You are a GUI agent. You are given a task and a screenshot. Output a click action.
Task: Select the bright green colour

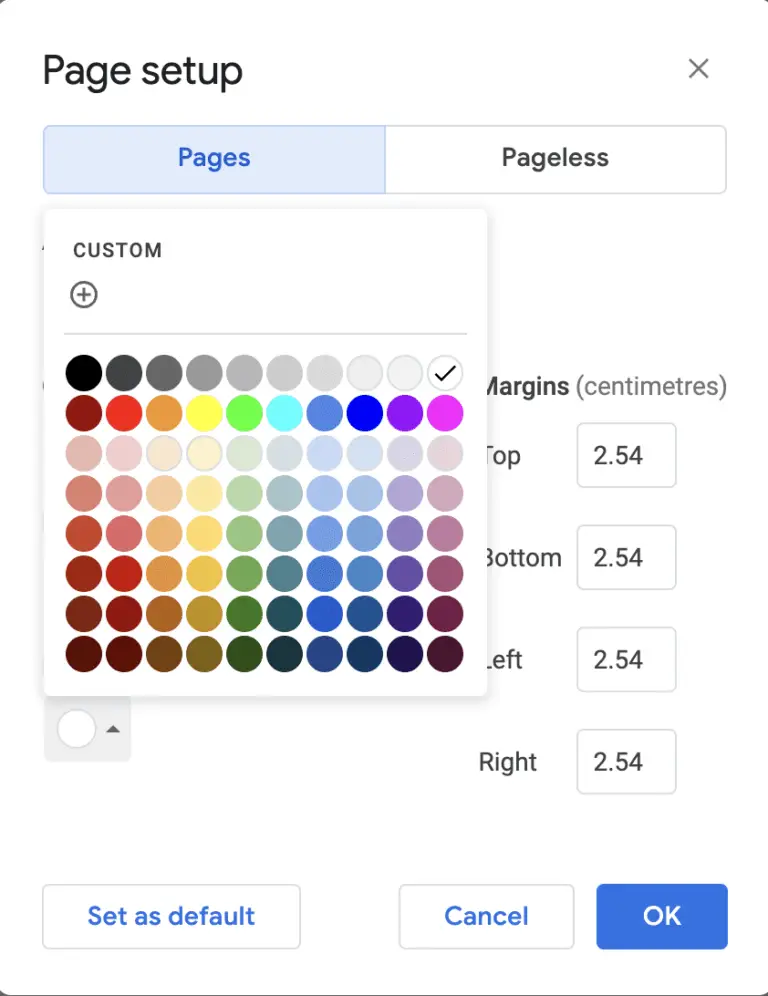[244, 412]
